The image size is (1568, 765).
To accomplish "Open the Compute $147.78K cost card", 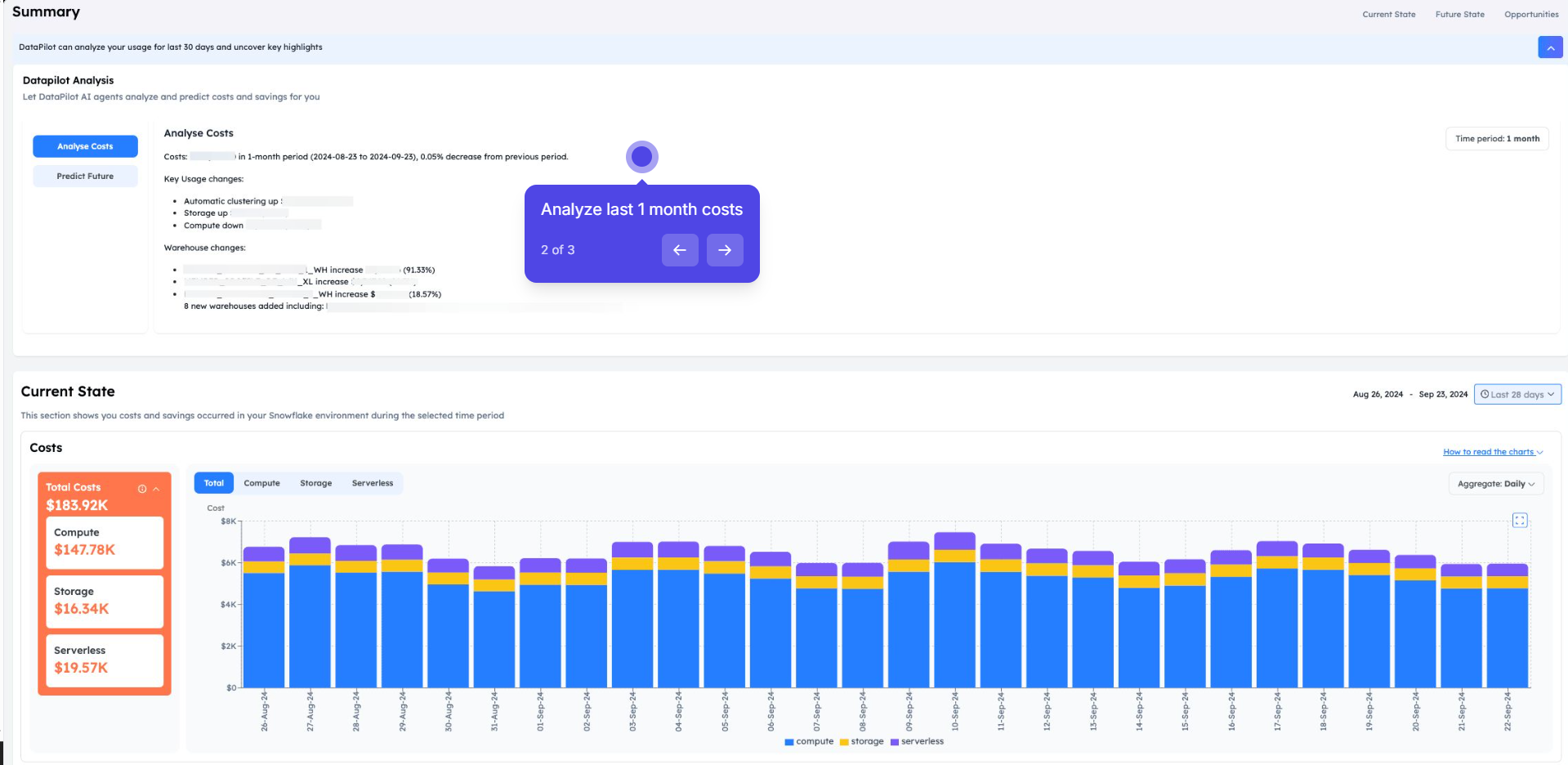I will (105, 542).
